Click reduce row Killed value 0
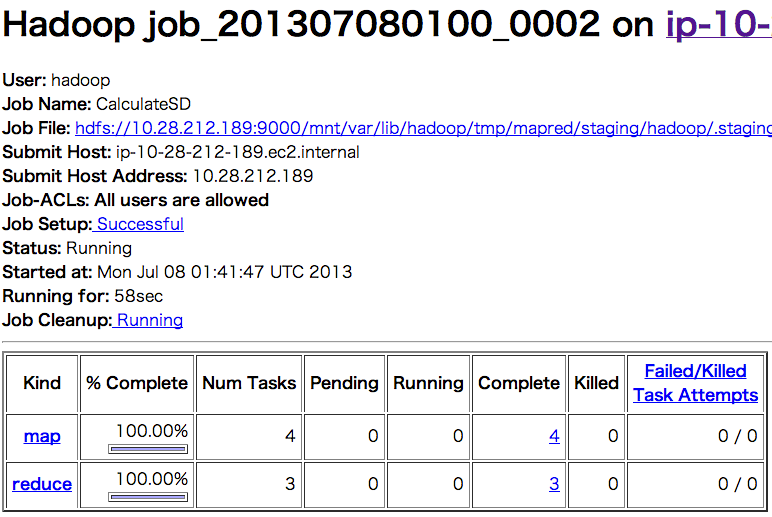The image size is (772, 517). click(613, 484)
